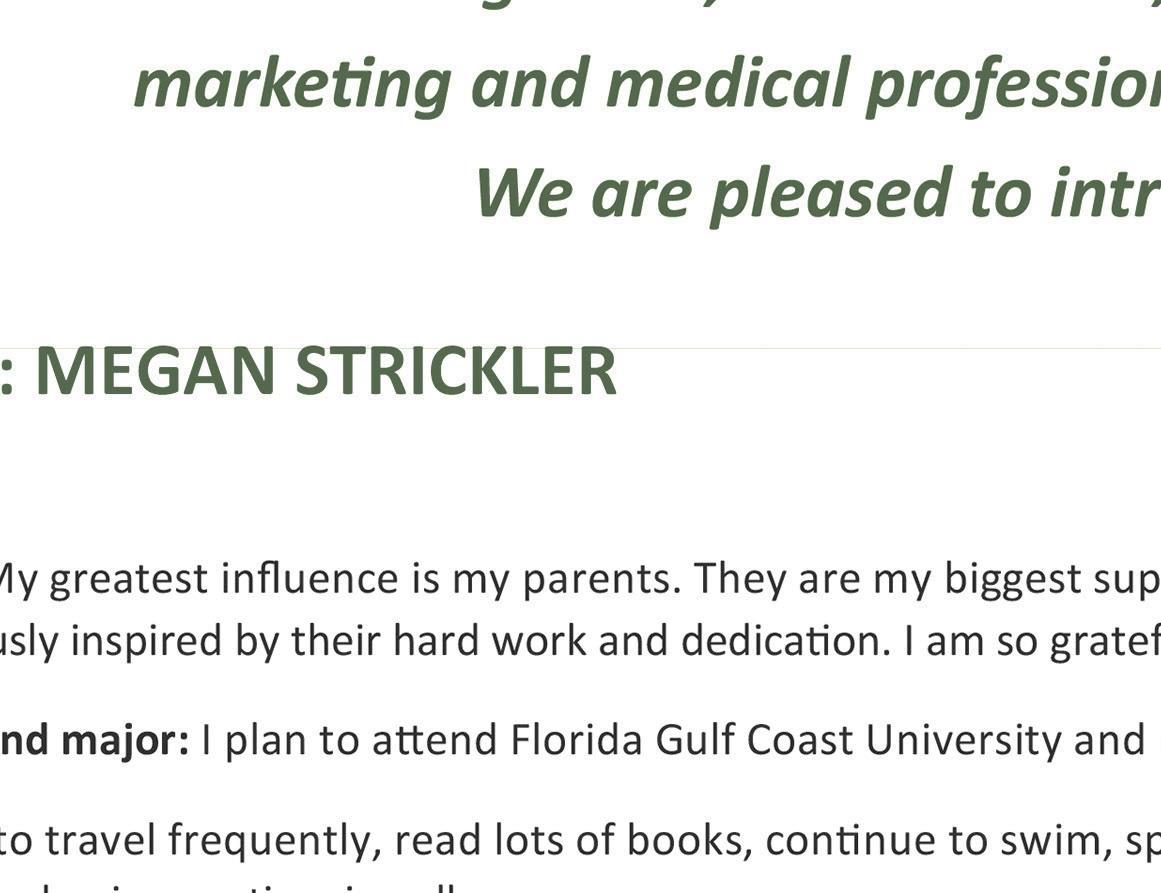Click the word 'inspired' in paragraph
The height and width of the screenshot is (893, 1161).
click(x=148, y=641)
